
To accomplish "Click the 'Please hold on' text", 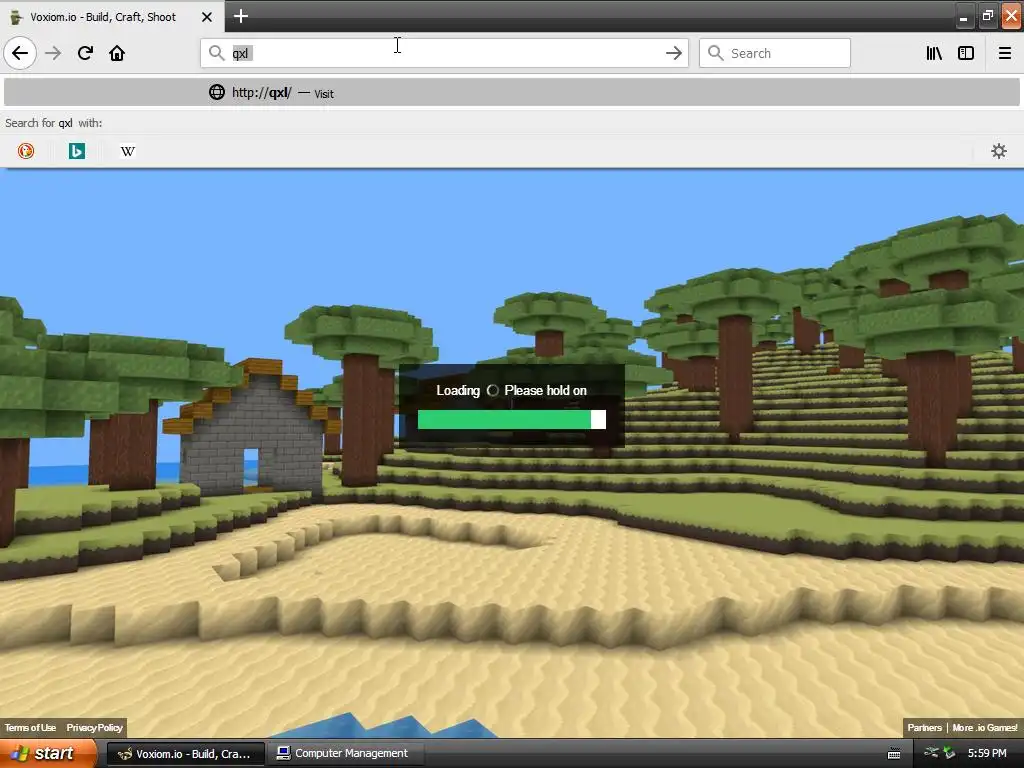I will [545, 391].
